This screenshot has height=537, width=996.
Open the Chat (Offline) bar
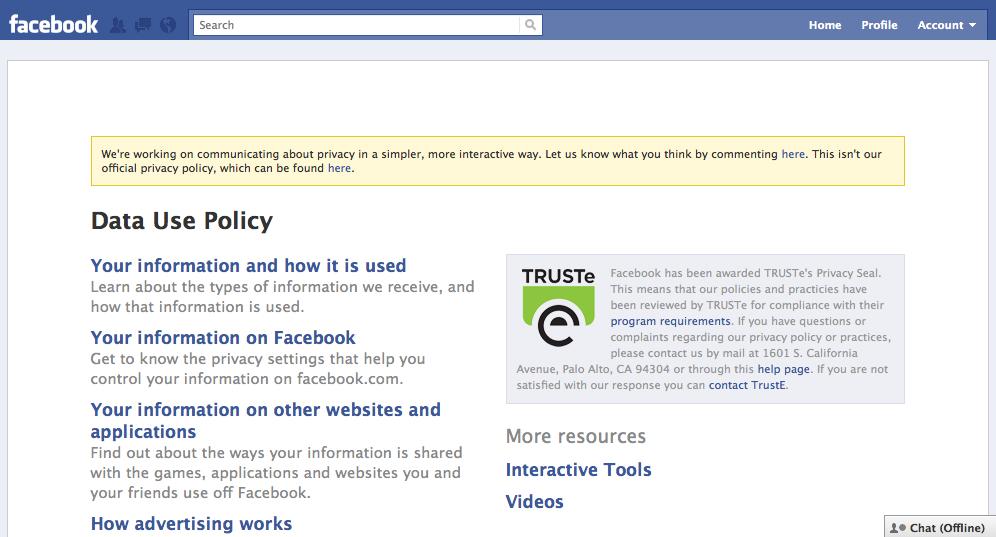click(940, 527)
